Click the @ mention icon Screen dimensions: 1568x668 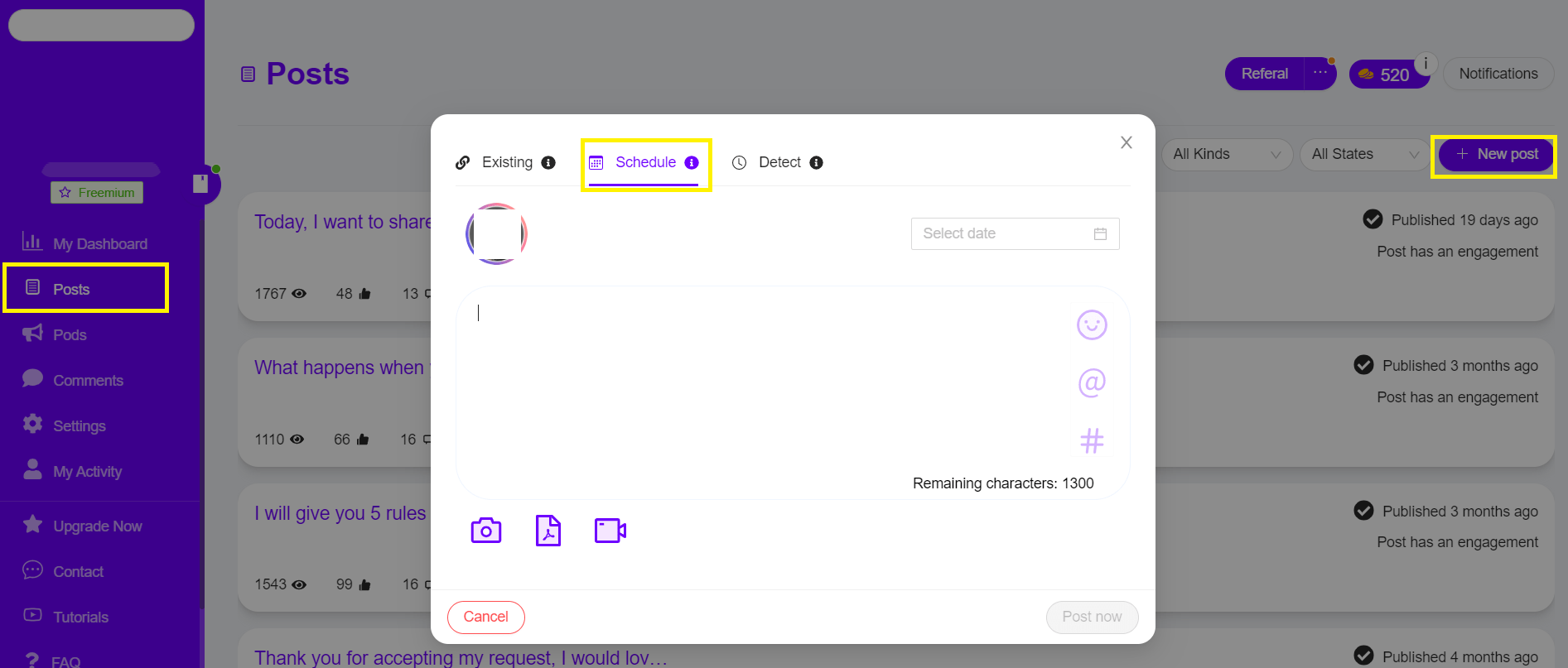(1092, 383)
